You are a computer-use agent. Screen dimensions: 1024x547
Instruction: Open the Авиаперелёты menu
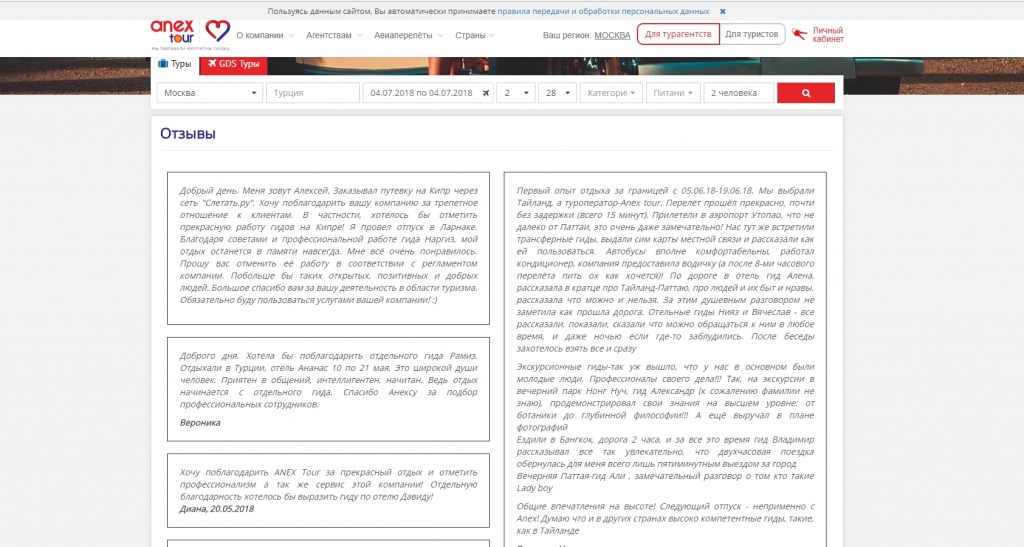click(x=408, y=35)
